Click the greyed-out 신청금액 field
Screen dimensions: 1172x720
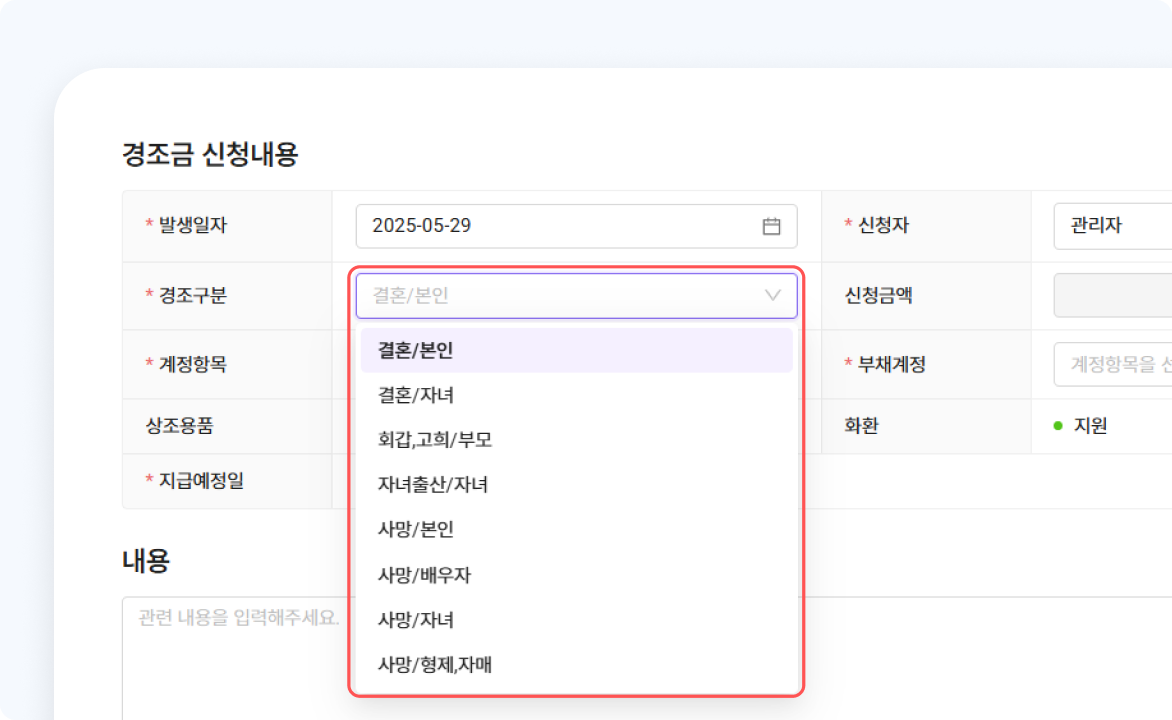[x=1112, y=295]
